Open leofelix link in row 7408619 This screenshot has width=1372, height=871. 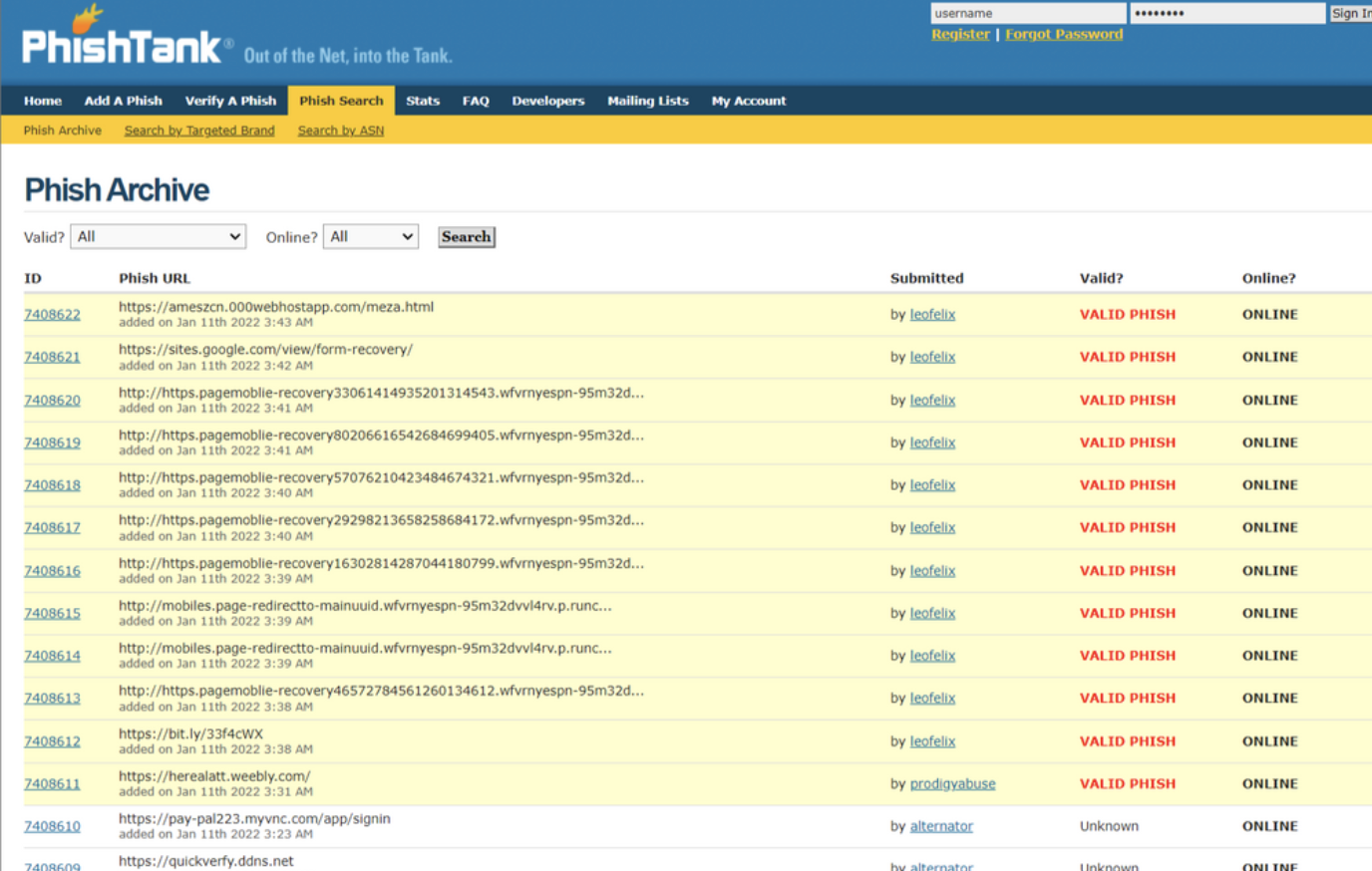click(x=932, y=442)
